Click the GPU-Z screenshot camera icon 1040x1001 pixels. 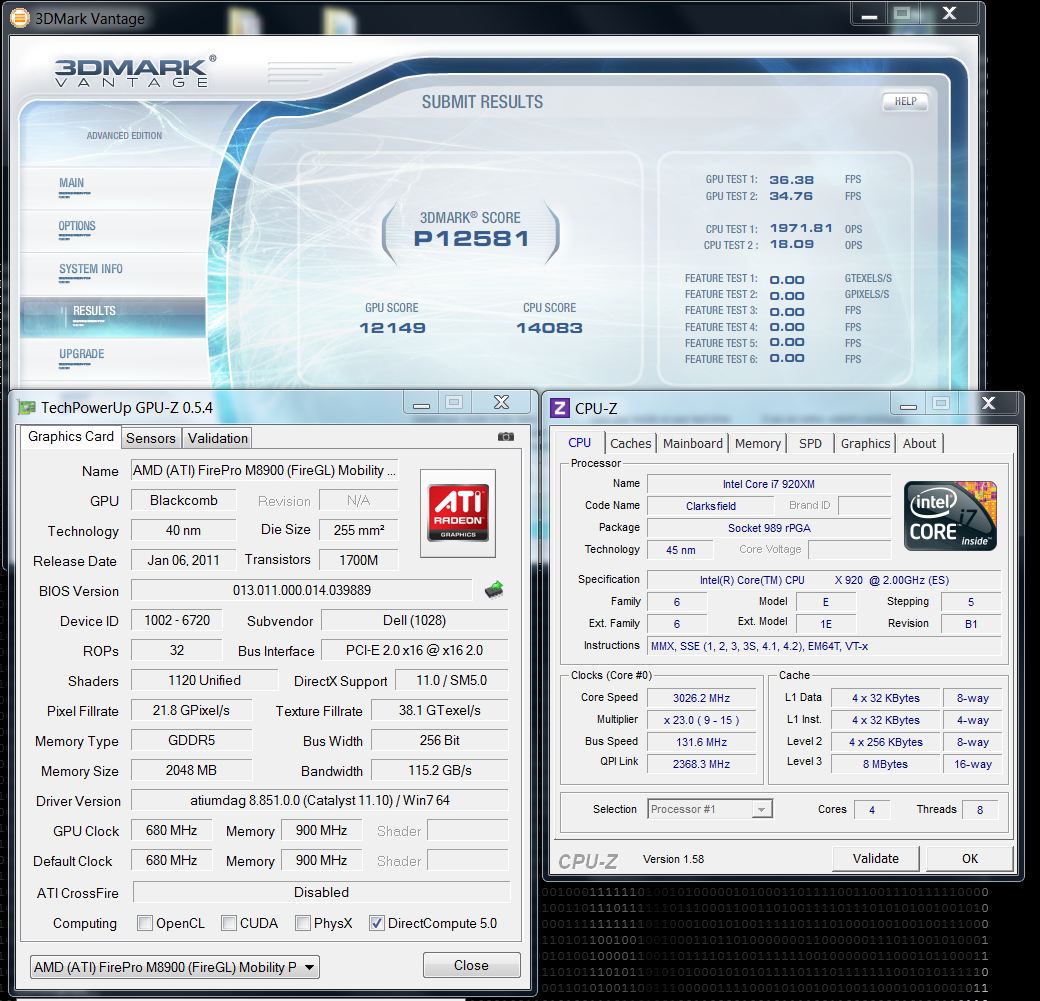[x=506, y=436]
